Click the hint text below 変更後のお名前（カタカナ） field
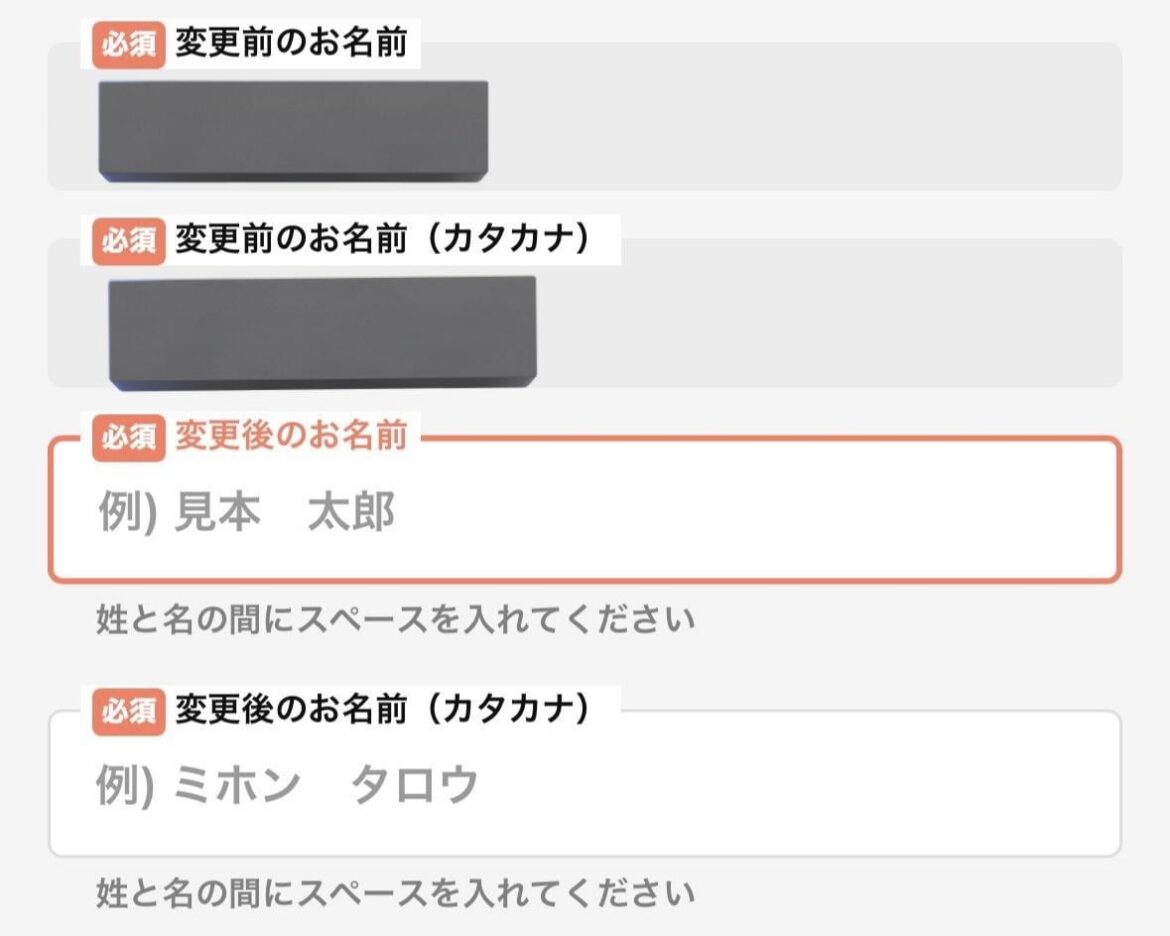 [395, 892]
